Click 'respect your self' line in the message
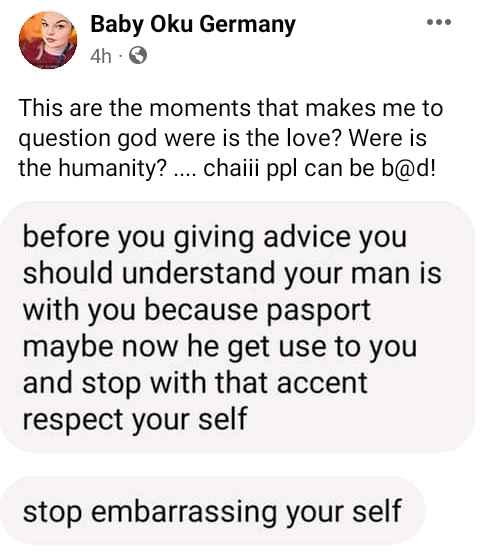This screenshot has height=554, width=480. (x=135, y=420)
